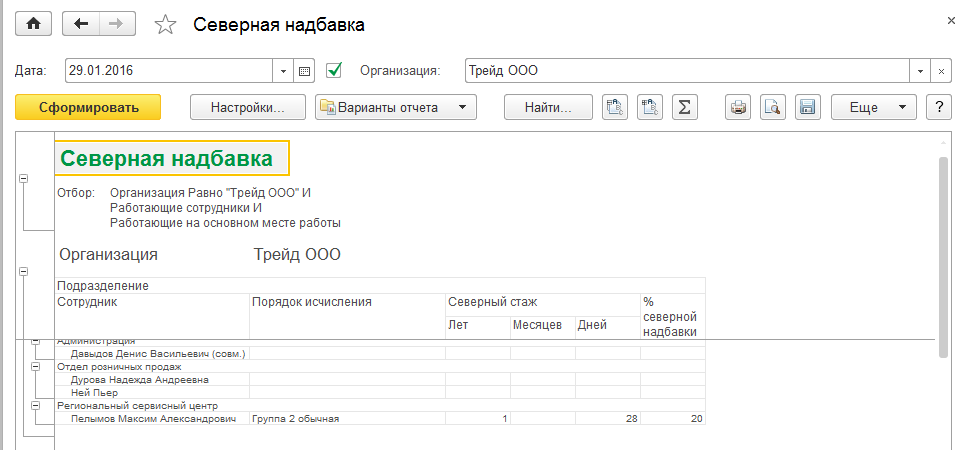
Task: Click the Сотрудник column header
Action: pyautogui.click(x=152, y=316)
